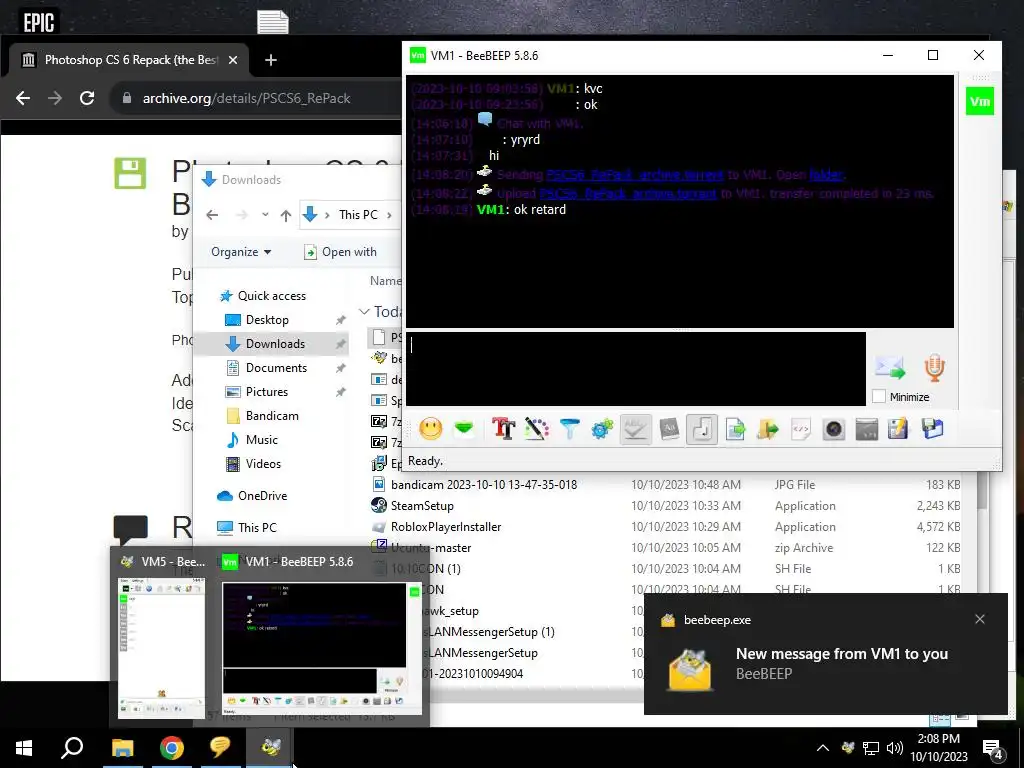Click the dark window icon in chat toolbar
The width and height of the screenshot is (1024, 768).
[867, 429]
